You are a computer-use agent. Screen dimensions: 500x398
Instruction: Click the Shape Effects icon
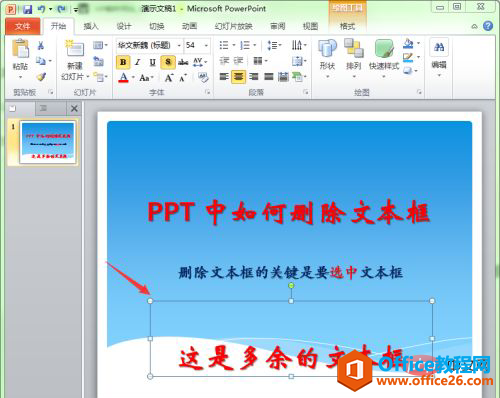click(408, 71)
